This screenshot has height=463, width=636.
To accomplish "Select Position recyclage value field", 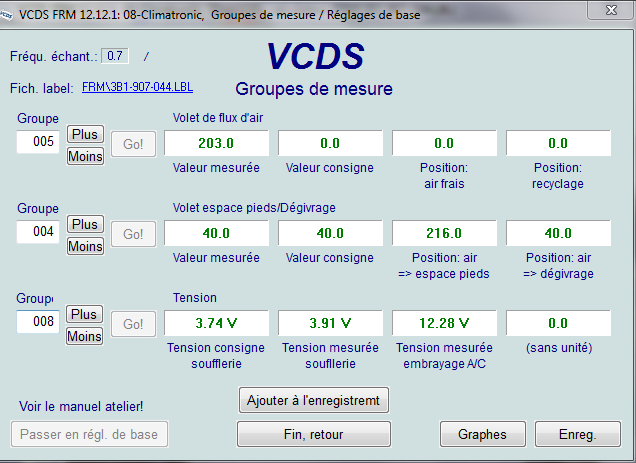I will (x=558, y=143).
